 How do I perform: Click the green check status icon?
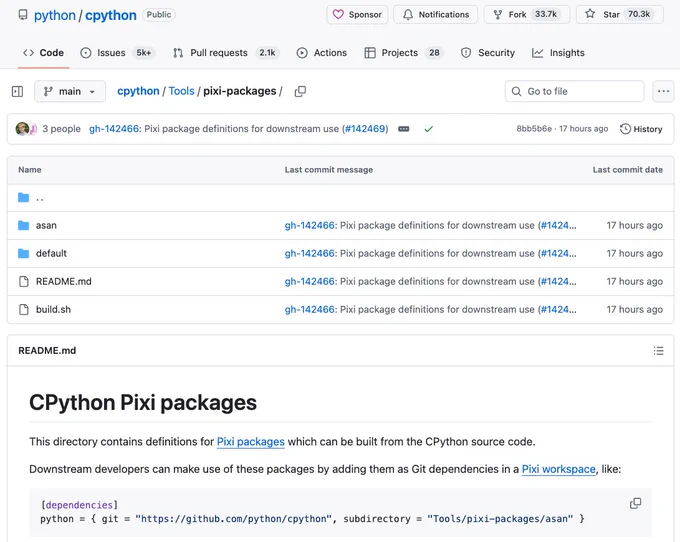coord(428,129)
